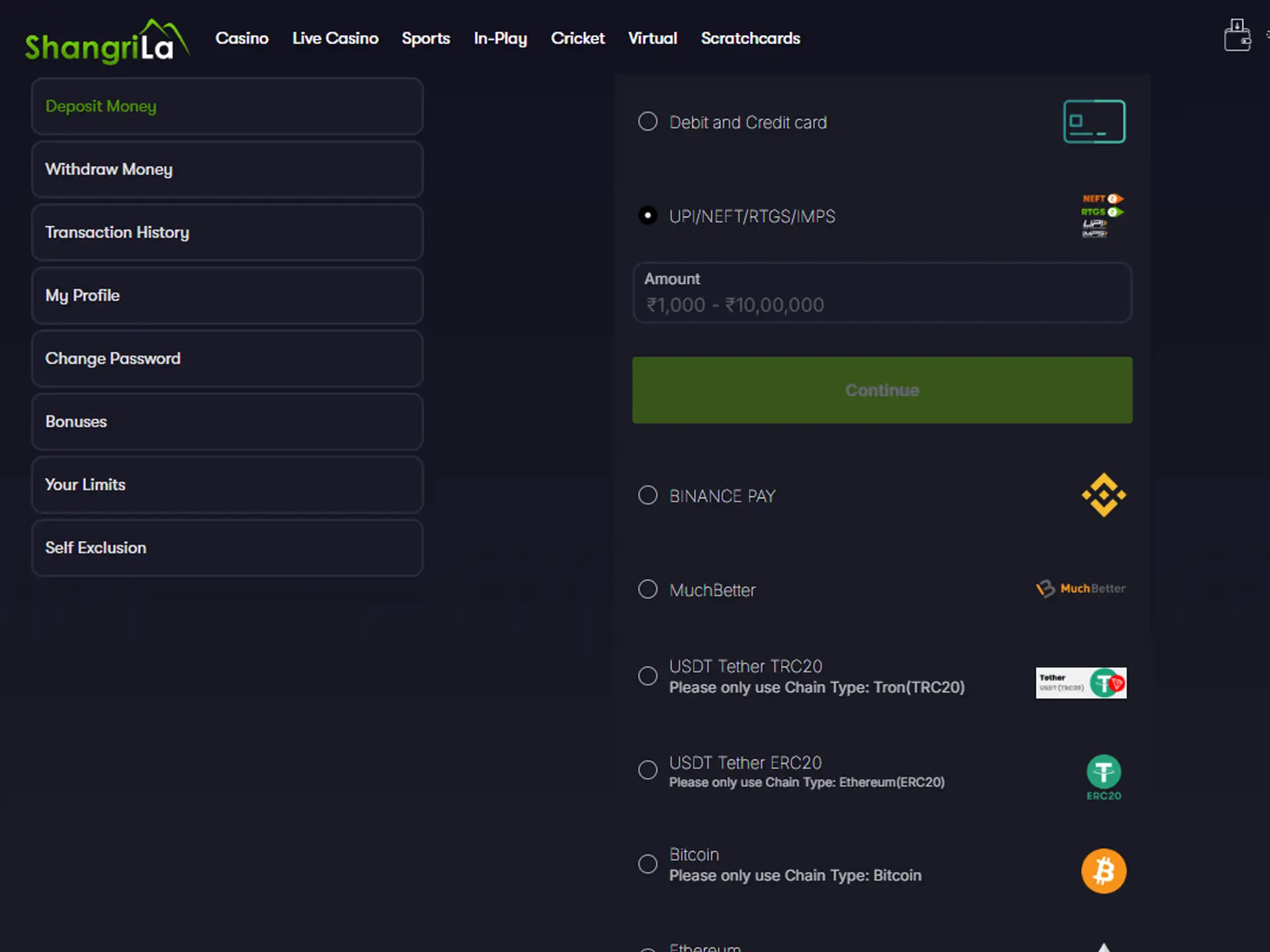Open Deposit Money page
1270x952 pixels.
(x=228, y=106)
